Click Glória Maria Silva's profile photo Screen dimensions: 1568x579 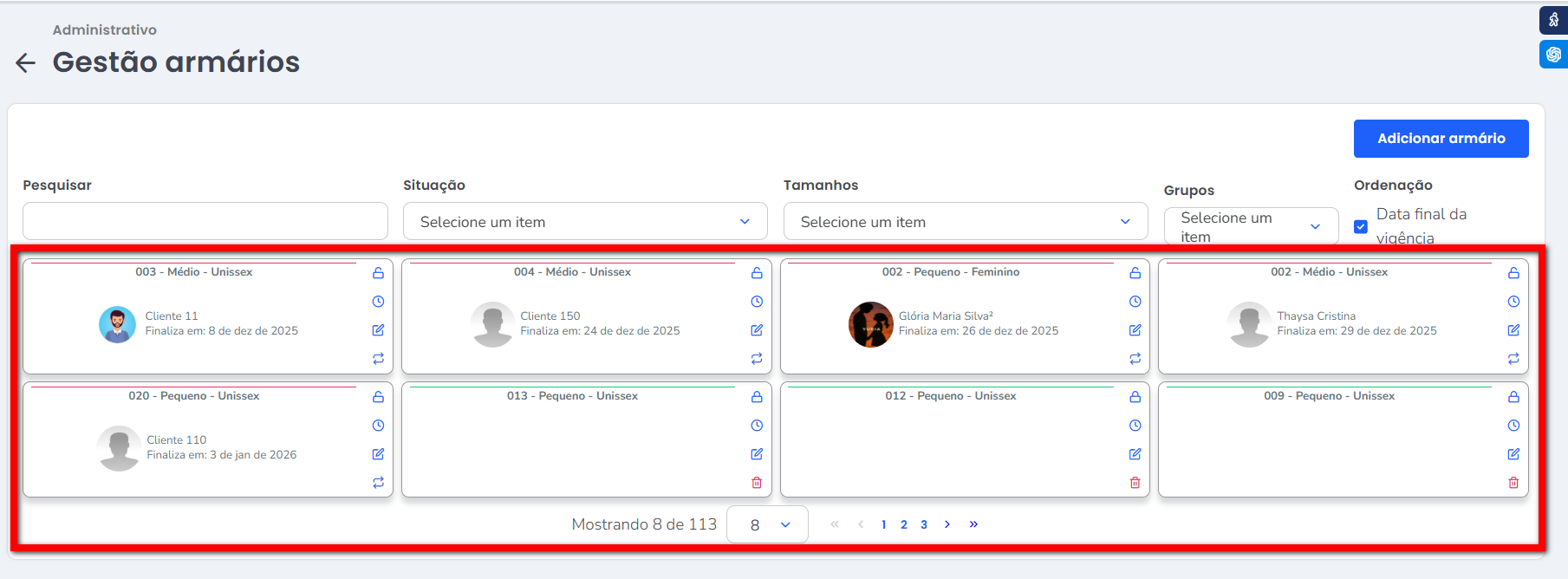pos(870,324)
